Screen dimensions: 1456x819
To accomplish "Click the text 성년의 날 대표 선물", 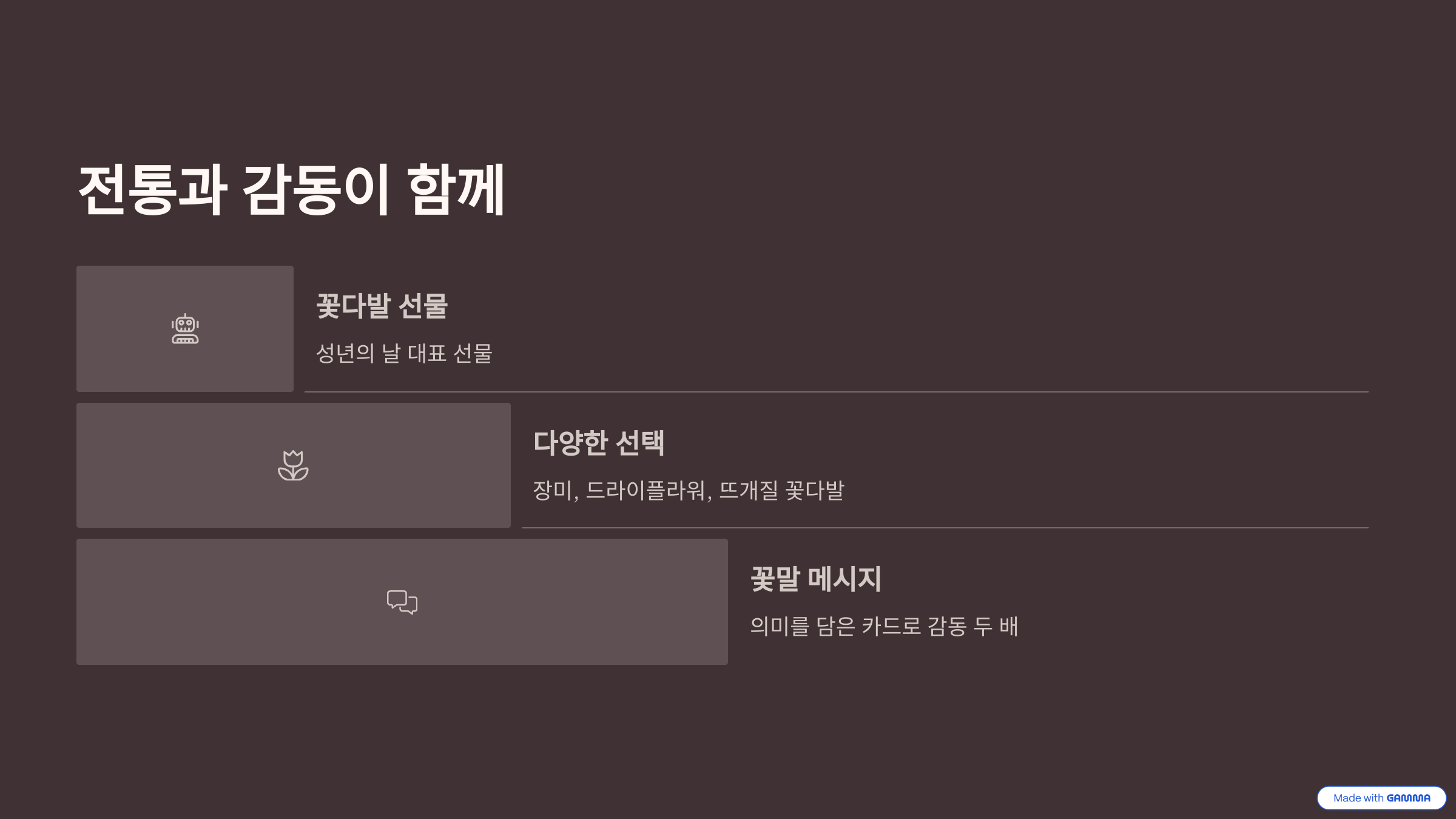I will 404,353.
